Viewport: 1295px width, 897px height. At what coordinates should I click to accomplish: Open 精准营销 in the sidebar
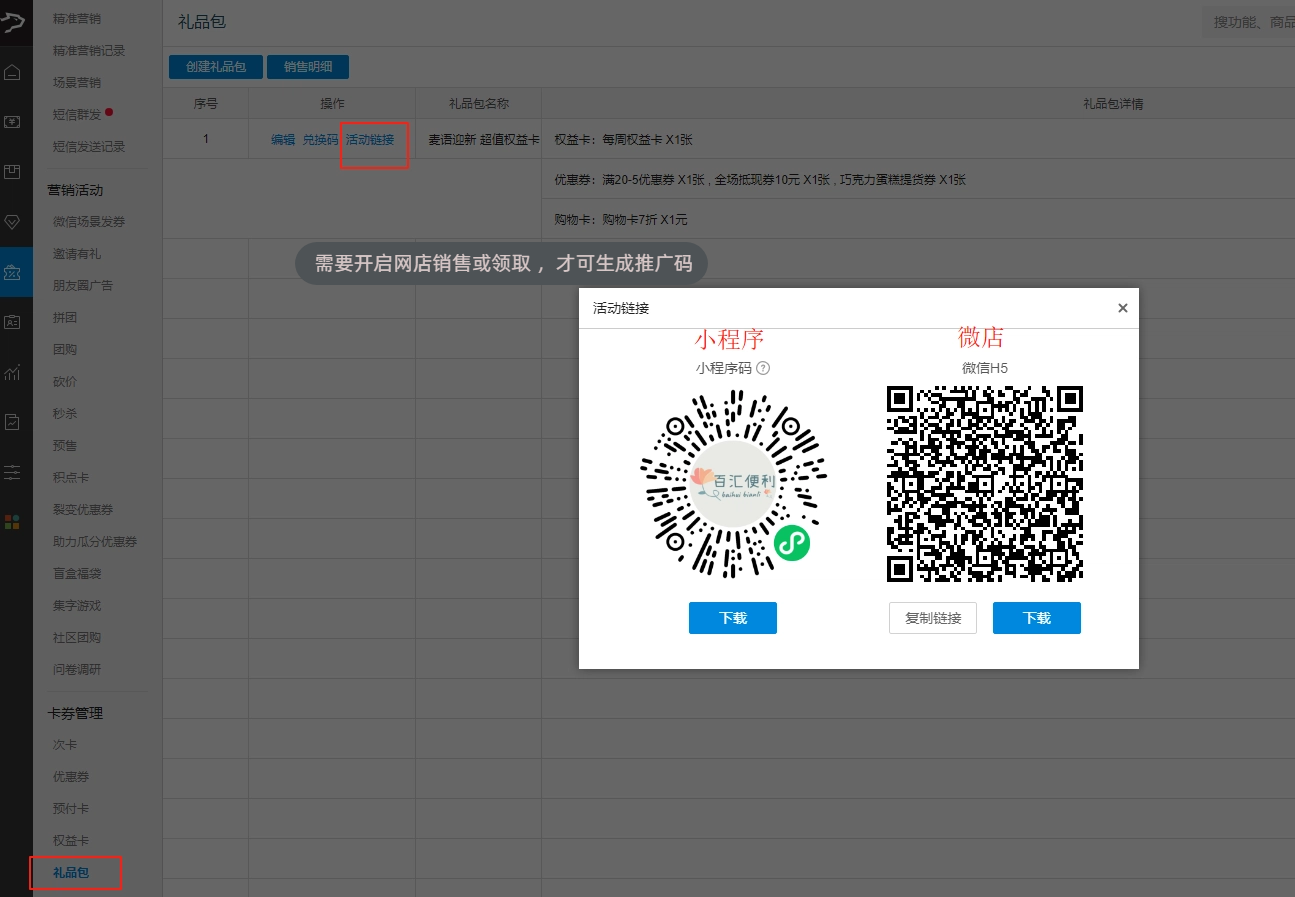(x=77, y=18)
